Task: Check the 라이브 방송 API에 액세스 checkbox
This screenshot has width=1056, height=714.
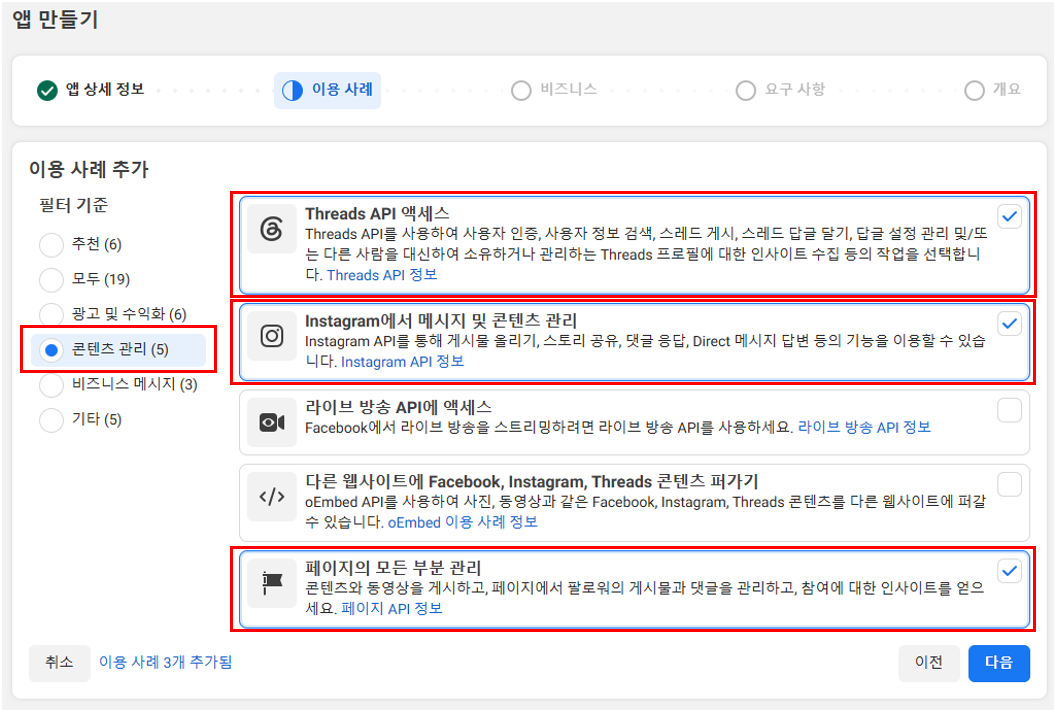Action: 1009,410
